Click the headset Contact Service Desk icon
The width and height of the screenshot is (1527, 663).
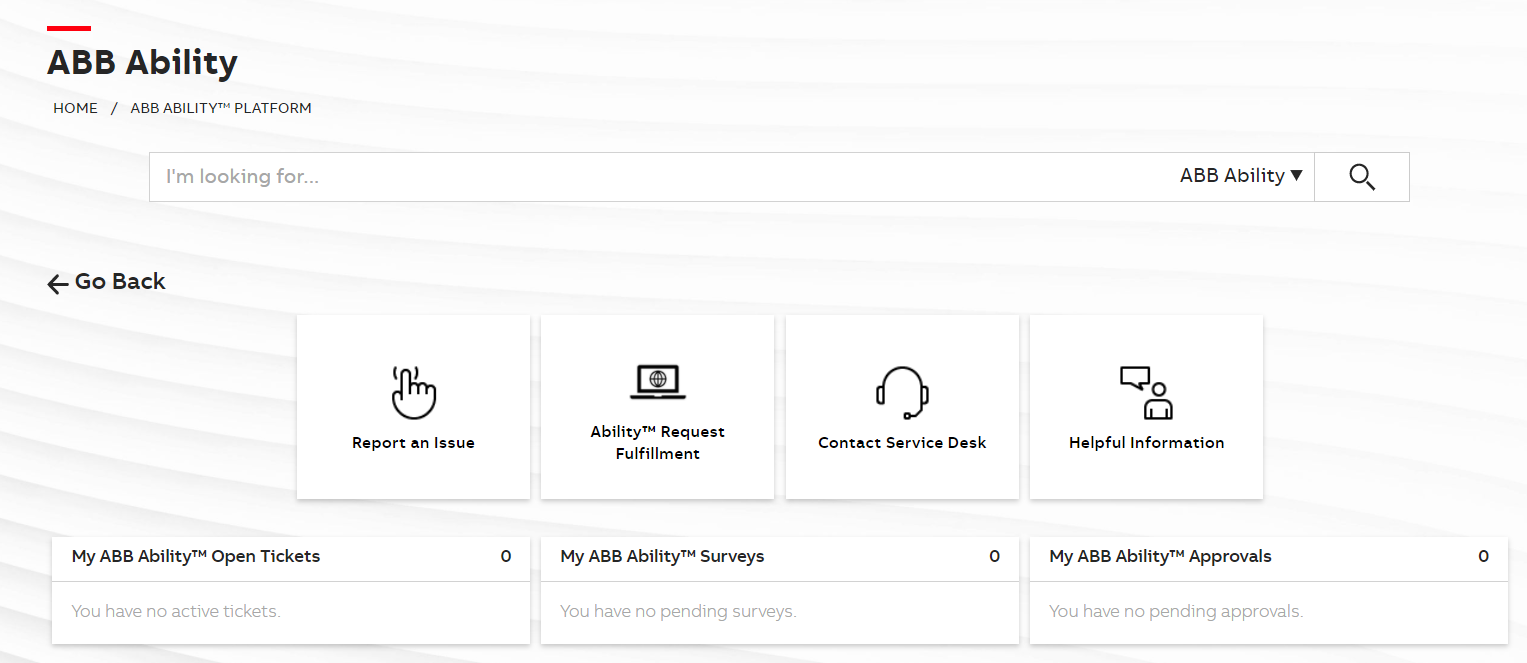coord(902,392)
